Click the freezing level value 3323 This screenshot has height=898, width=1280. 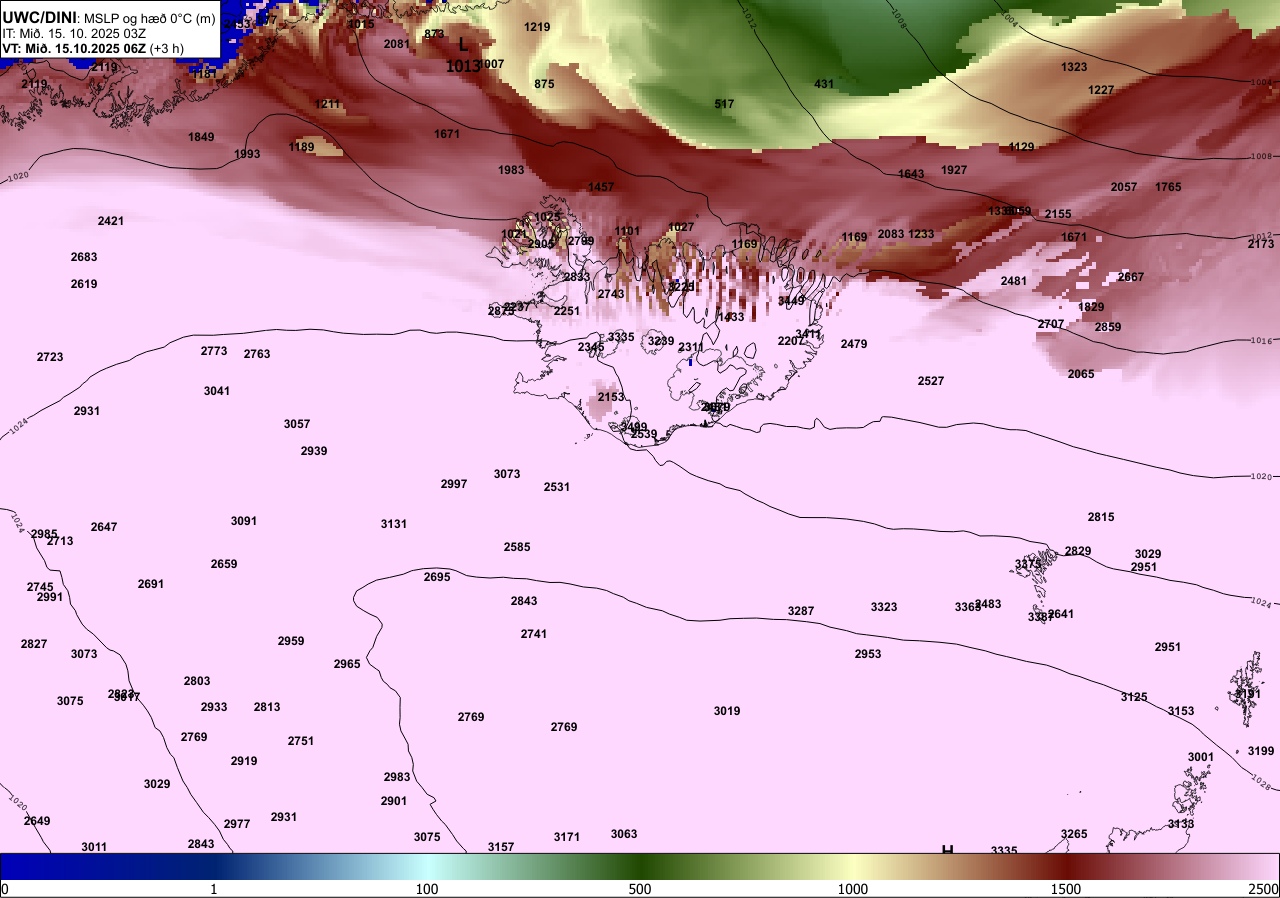[884, 607]
